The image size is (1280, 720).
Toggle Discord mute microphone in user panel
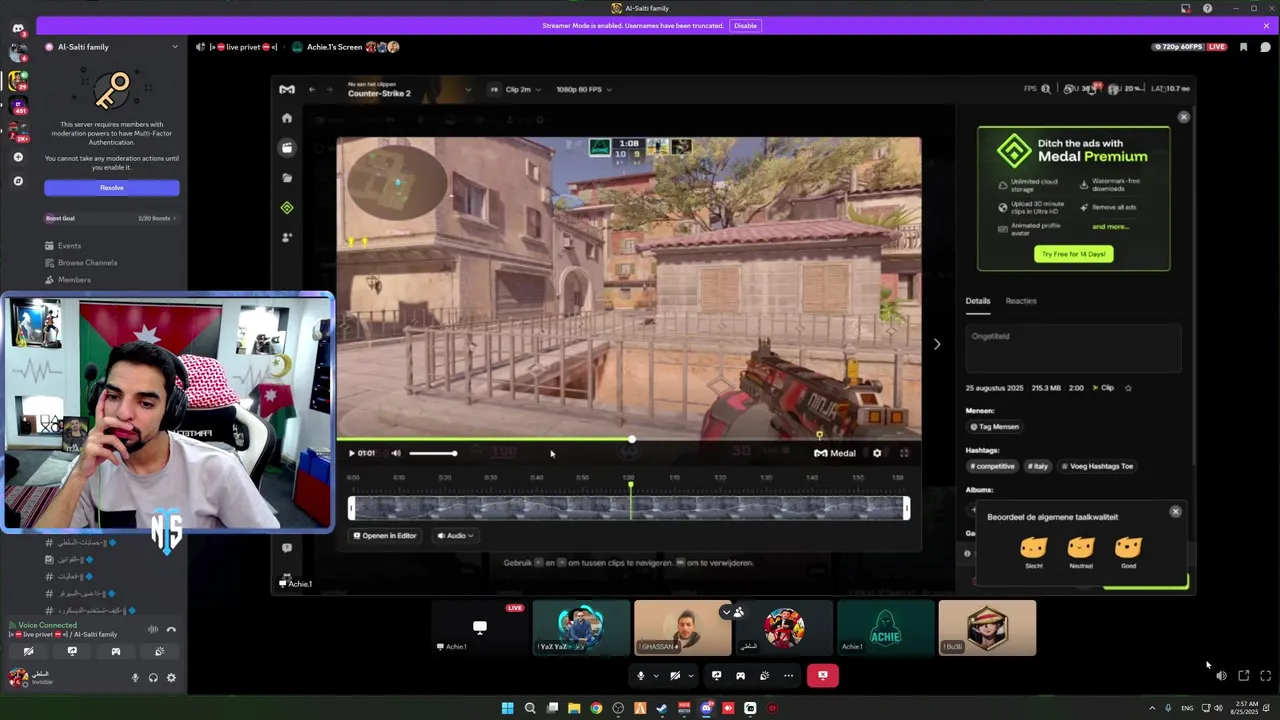click(x=135, y=678)
